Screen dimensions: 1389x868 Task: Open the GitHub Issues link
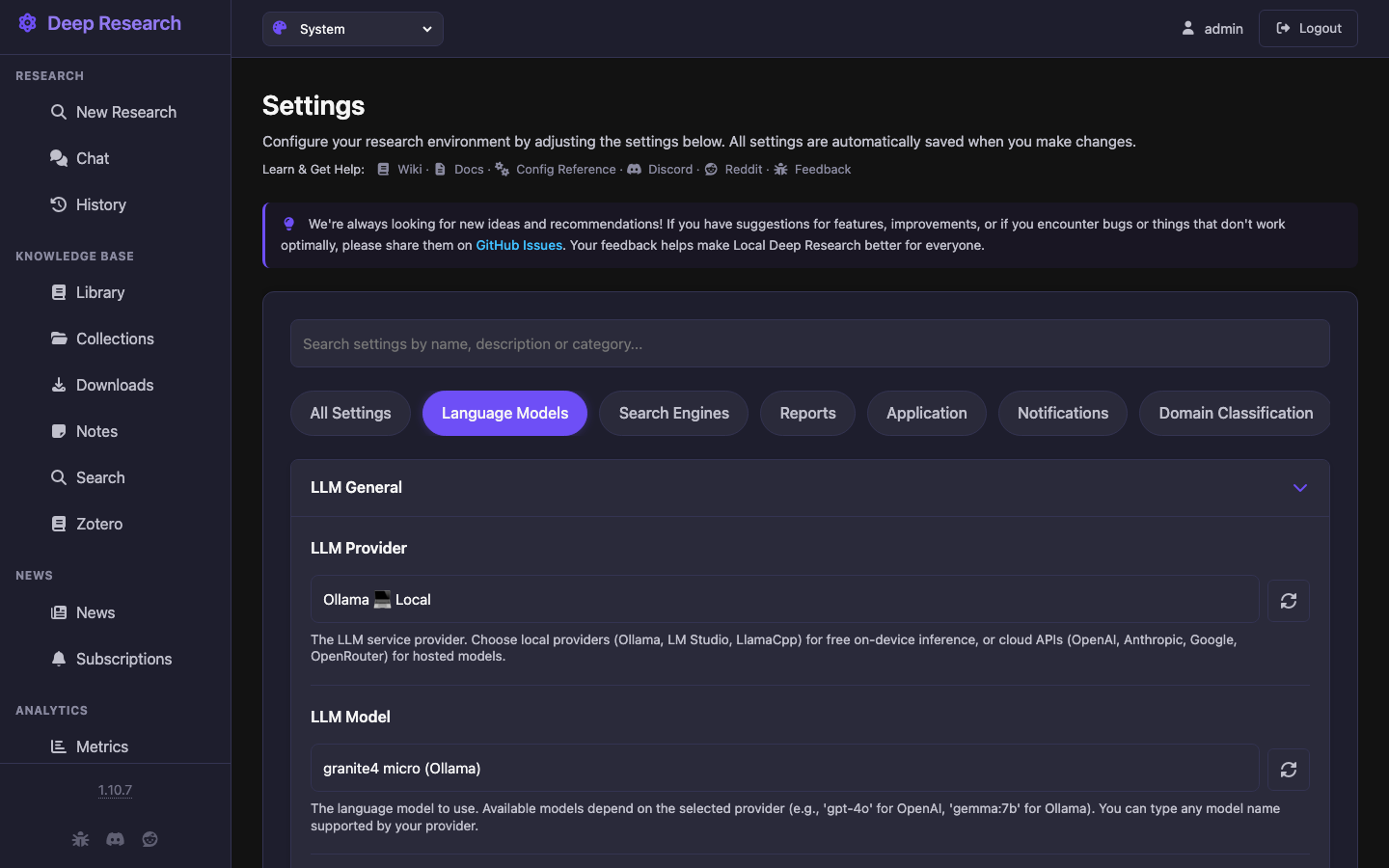tap(519, 245)
